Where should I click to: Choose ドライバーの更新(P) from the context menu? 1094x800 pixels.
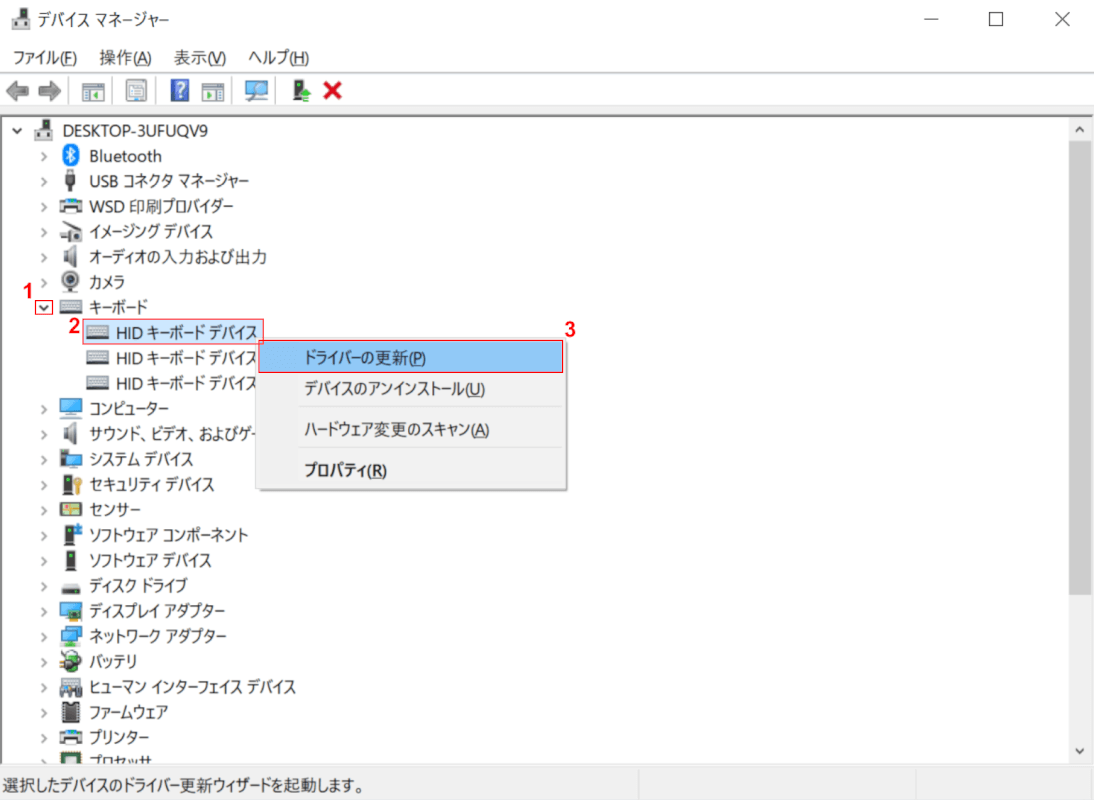click(x=365, y=357)
